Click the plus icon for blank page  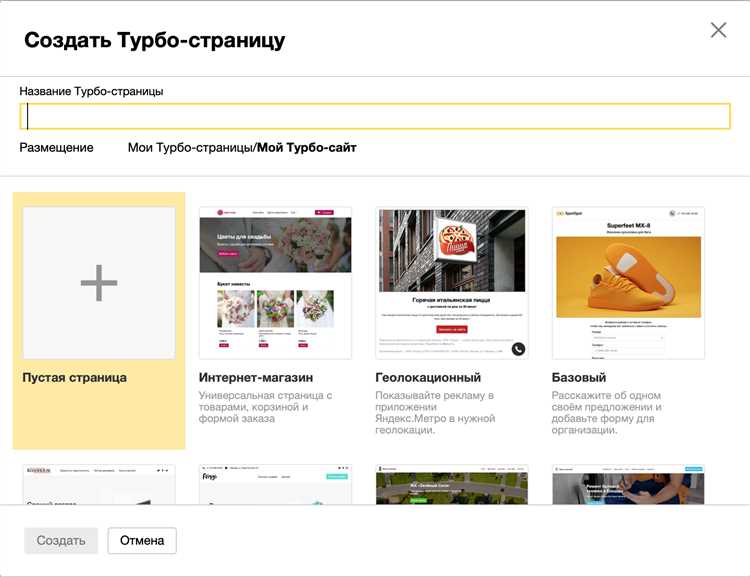(x=99, y=284)
